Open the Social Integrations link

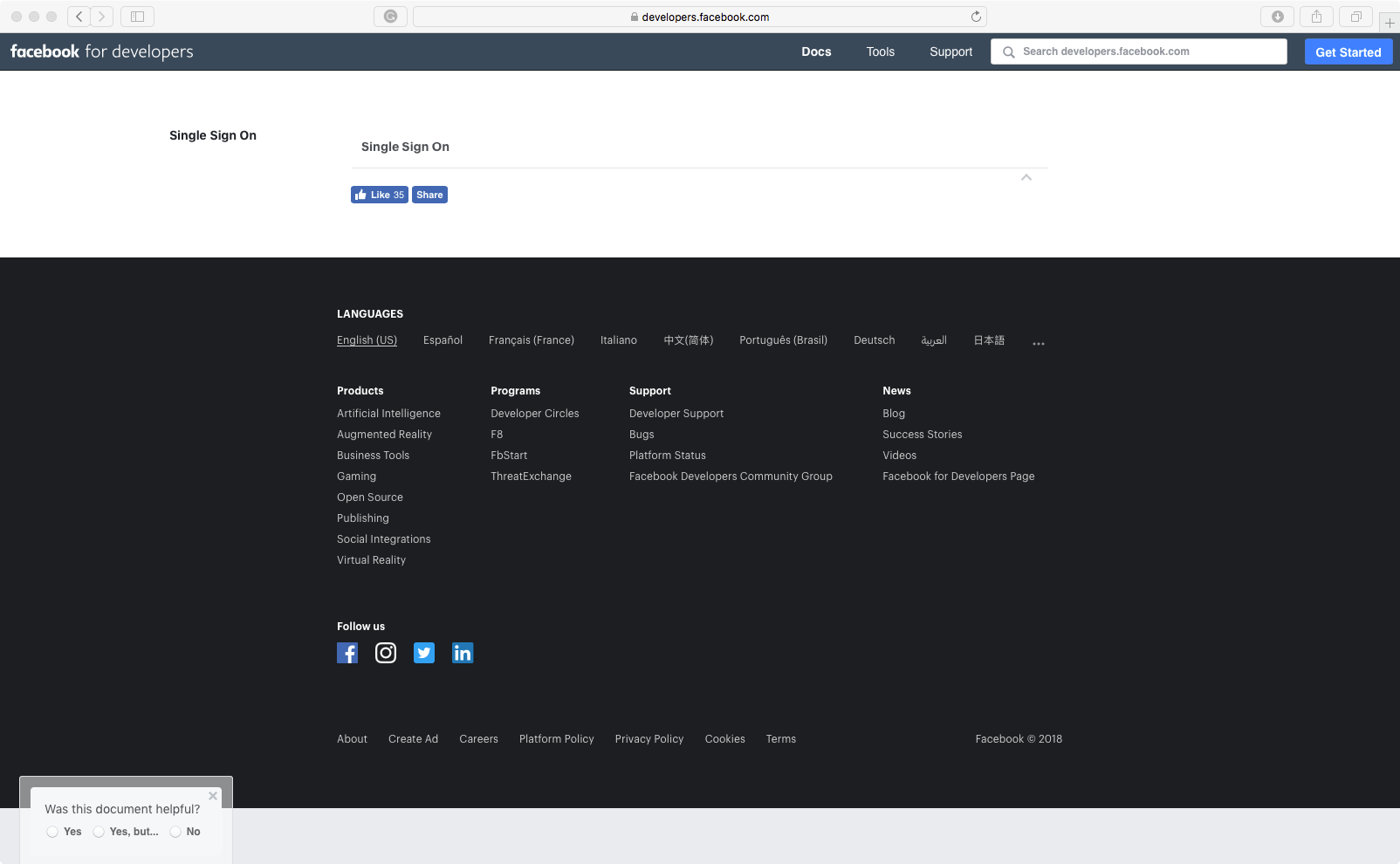[x=384, y=539]
